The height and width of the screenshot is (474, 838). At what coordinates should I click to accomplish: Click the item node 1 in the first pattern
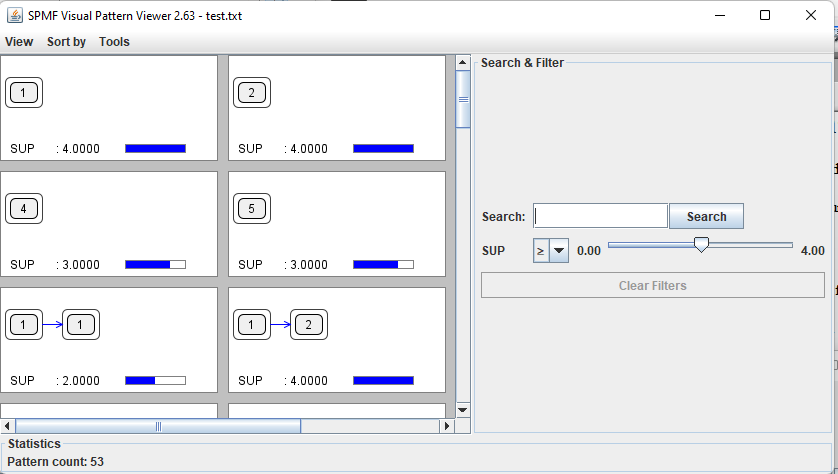24,94
